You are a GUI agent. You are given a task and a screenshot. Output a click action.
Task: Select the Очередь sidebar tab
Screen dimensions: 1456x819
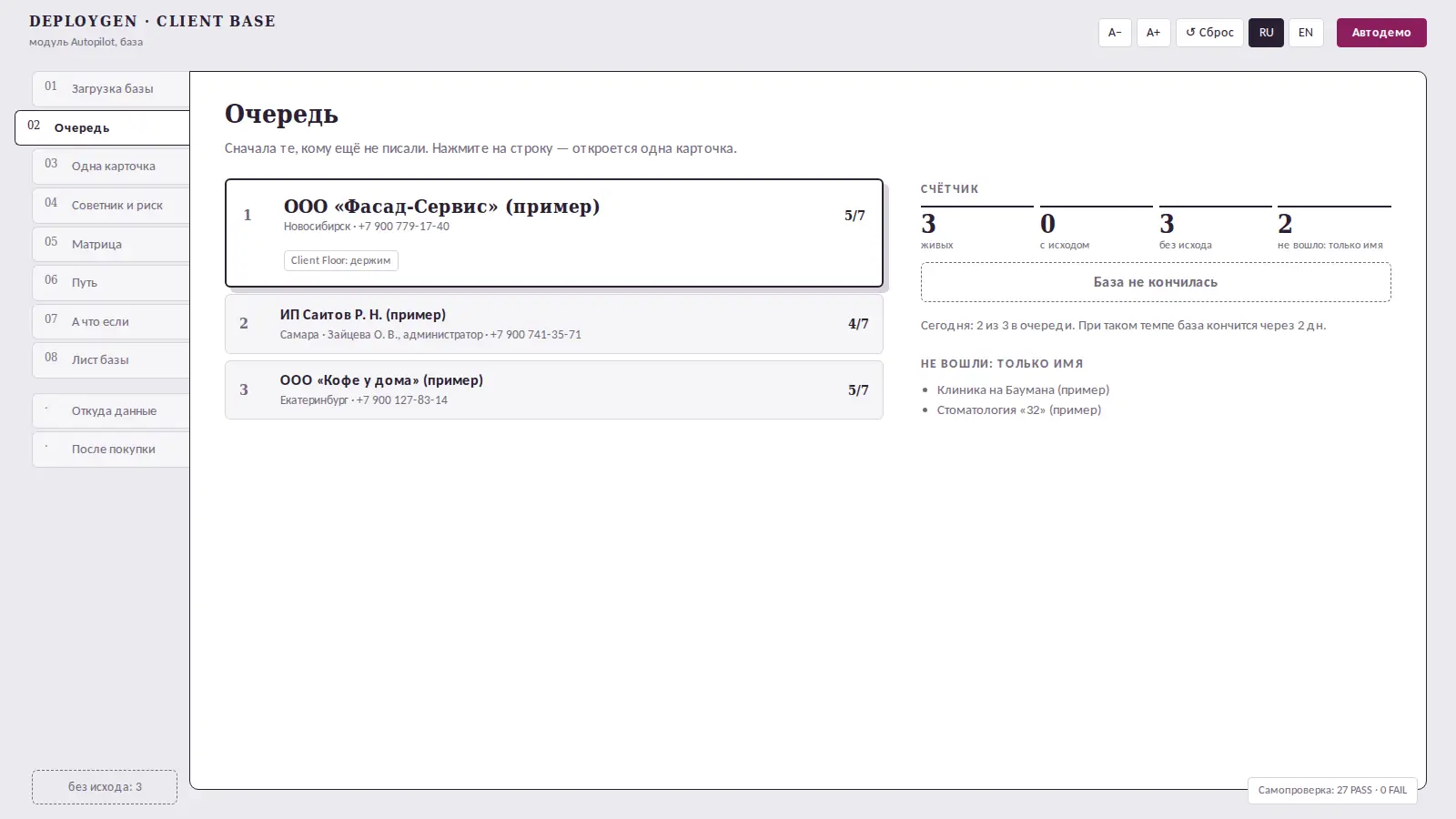click(x=103, y=127)
